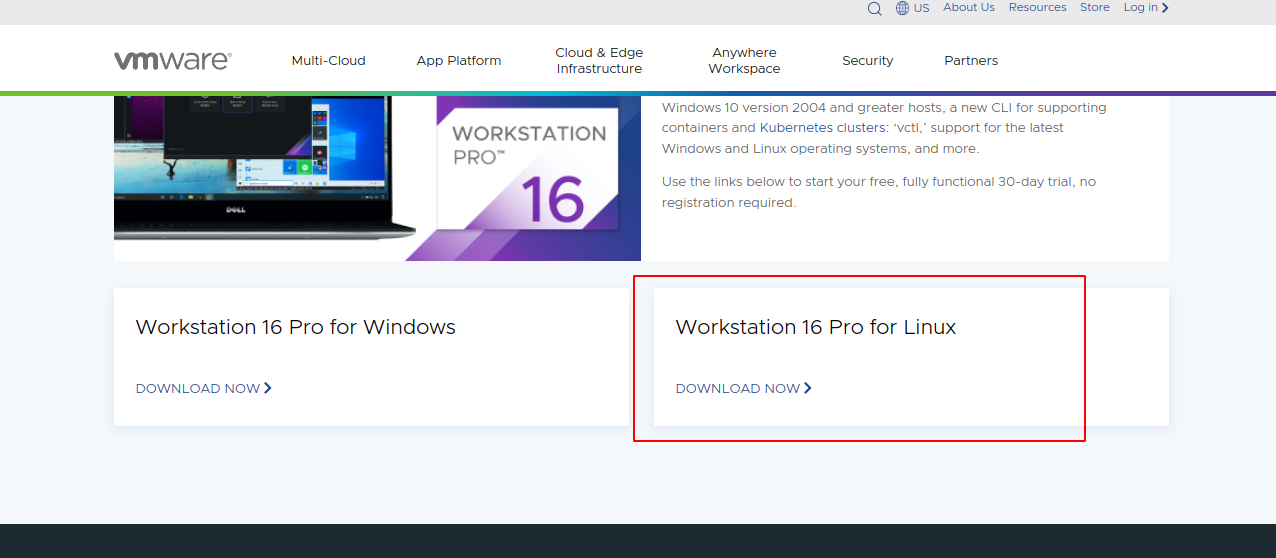Open the search magnifier icon
1276x558 pixels.
pyautogui.click(x=874, y=8)
